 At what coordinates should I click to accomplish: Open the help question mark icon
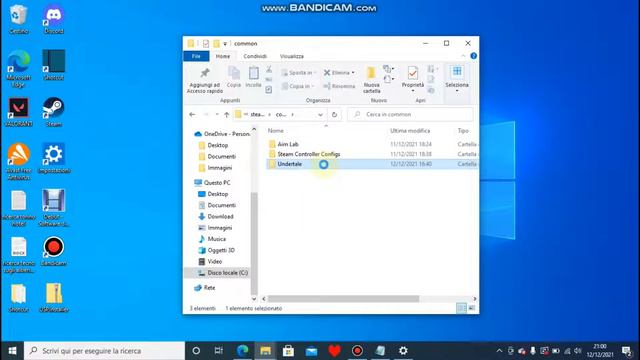[473, 56]
